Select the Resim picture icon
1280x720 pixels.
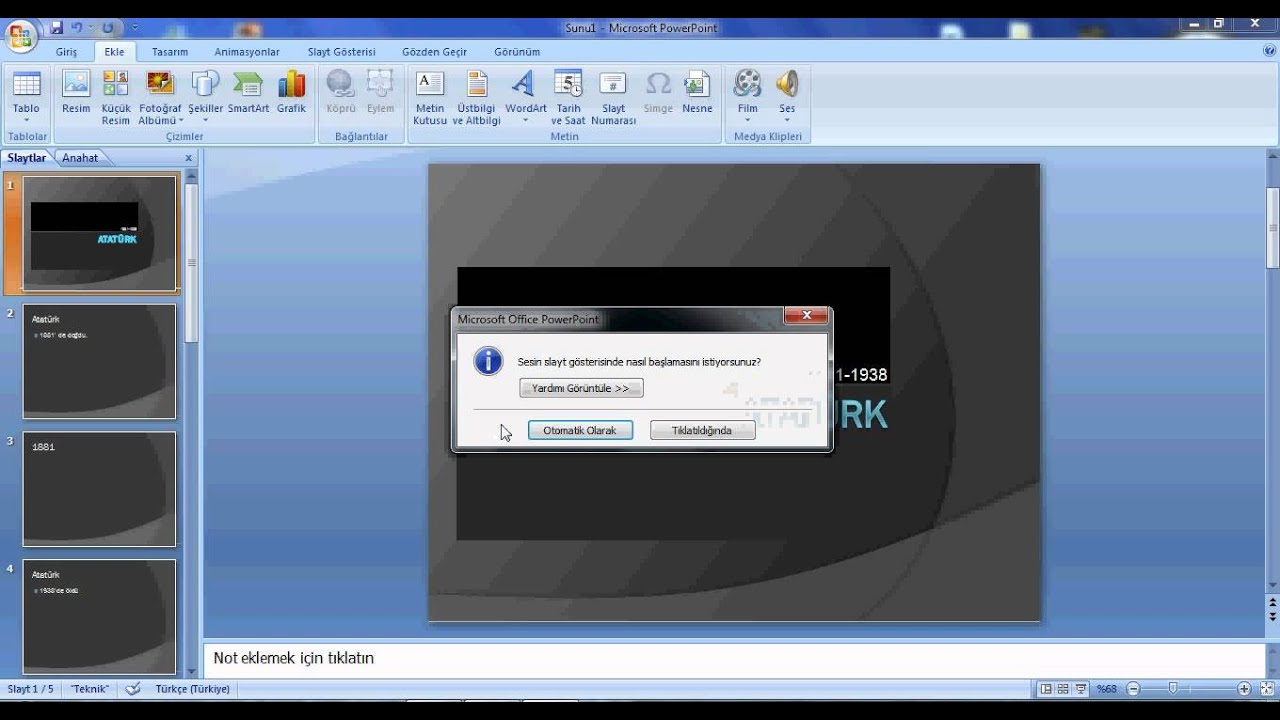(76, 85)
